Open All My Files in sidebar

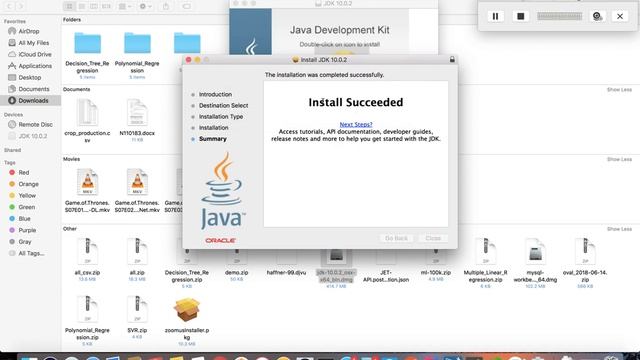[x=33, y=43]
